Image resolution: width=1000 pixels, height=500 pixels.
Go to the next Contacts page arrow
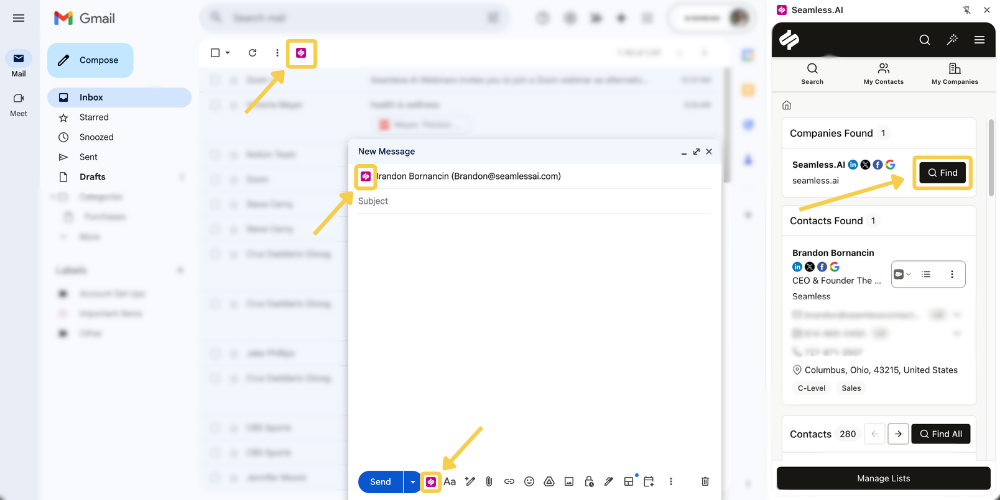(x=898, y=434)
